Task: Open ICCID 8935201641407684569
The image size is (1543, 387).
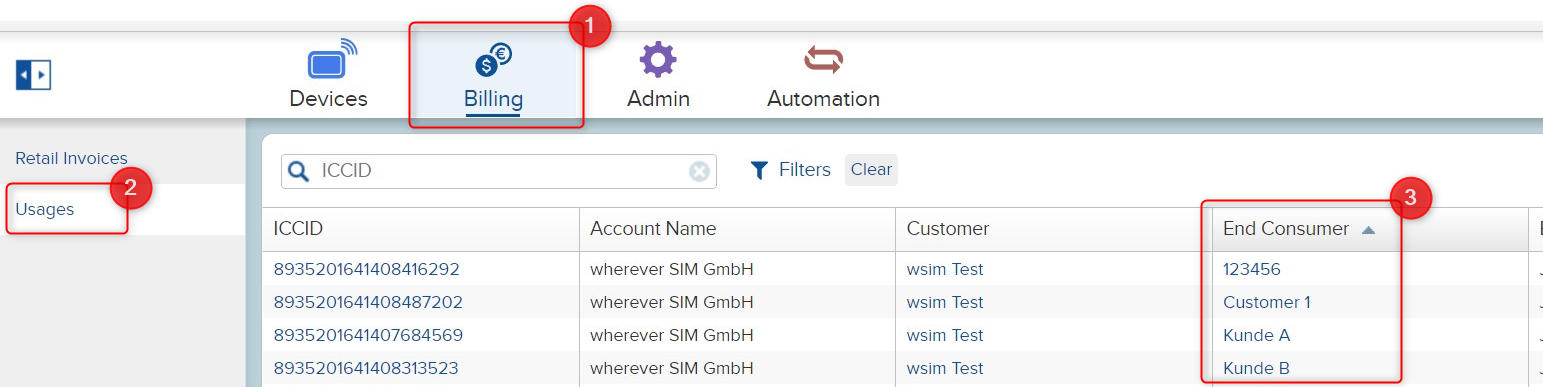Action: 368,335
